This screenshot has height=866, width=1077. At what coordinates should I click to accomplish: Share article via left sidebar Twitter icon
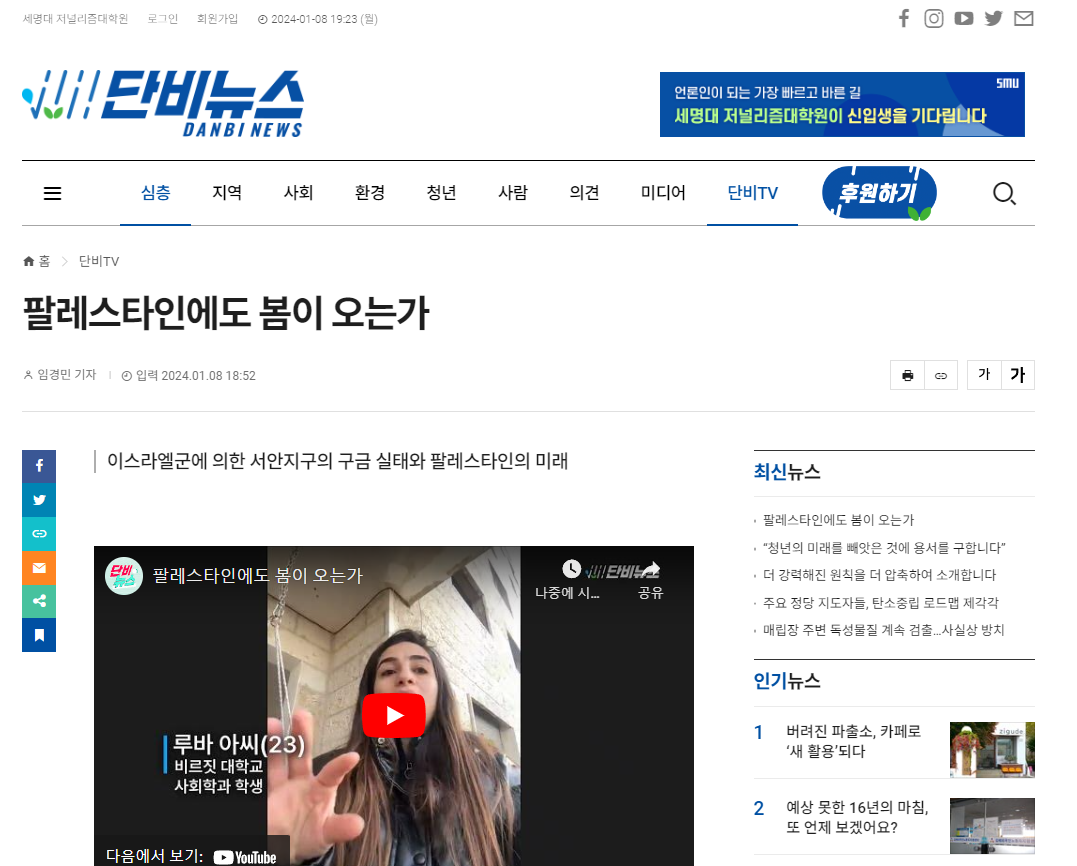point(39,500)
